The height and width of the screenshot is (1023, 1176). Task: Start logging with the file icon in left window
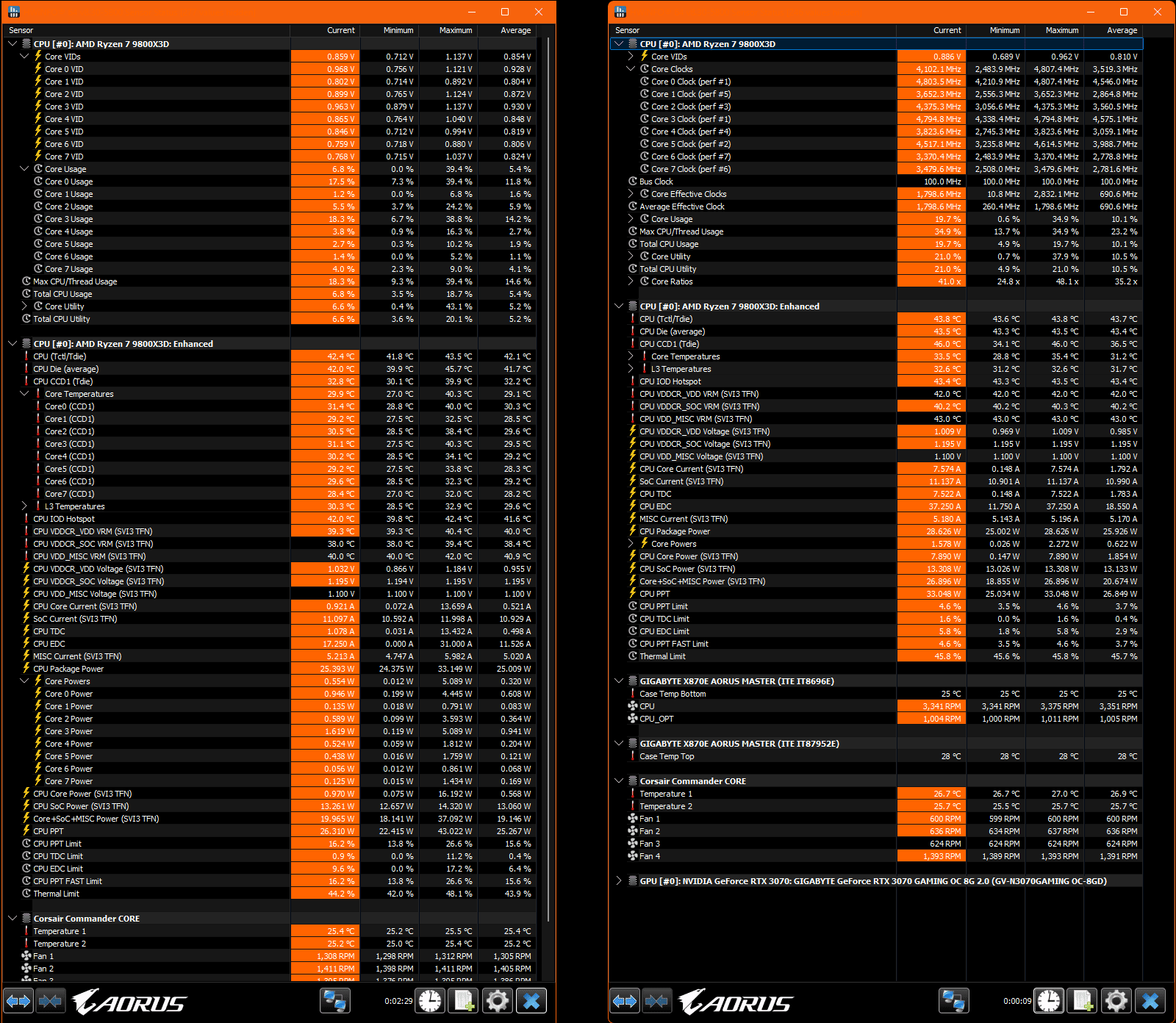click(x=465, y=1001)
